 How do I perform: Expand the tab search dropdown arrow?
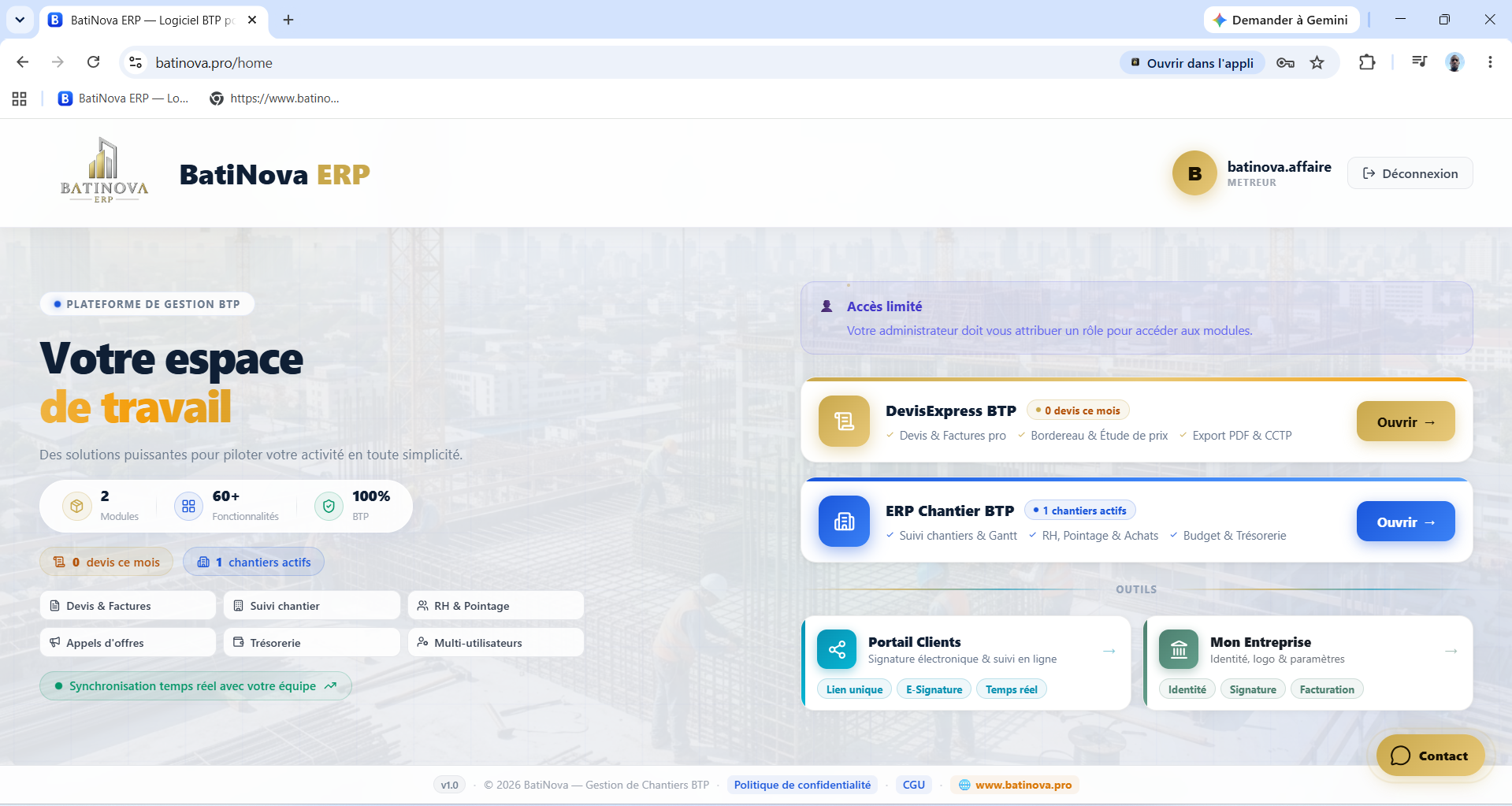20,20
